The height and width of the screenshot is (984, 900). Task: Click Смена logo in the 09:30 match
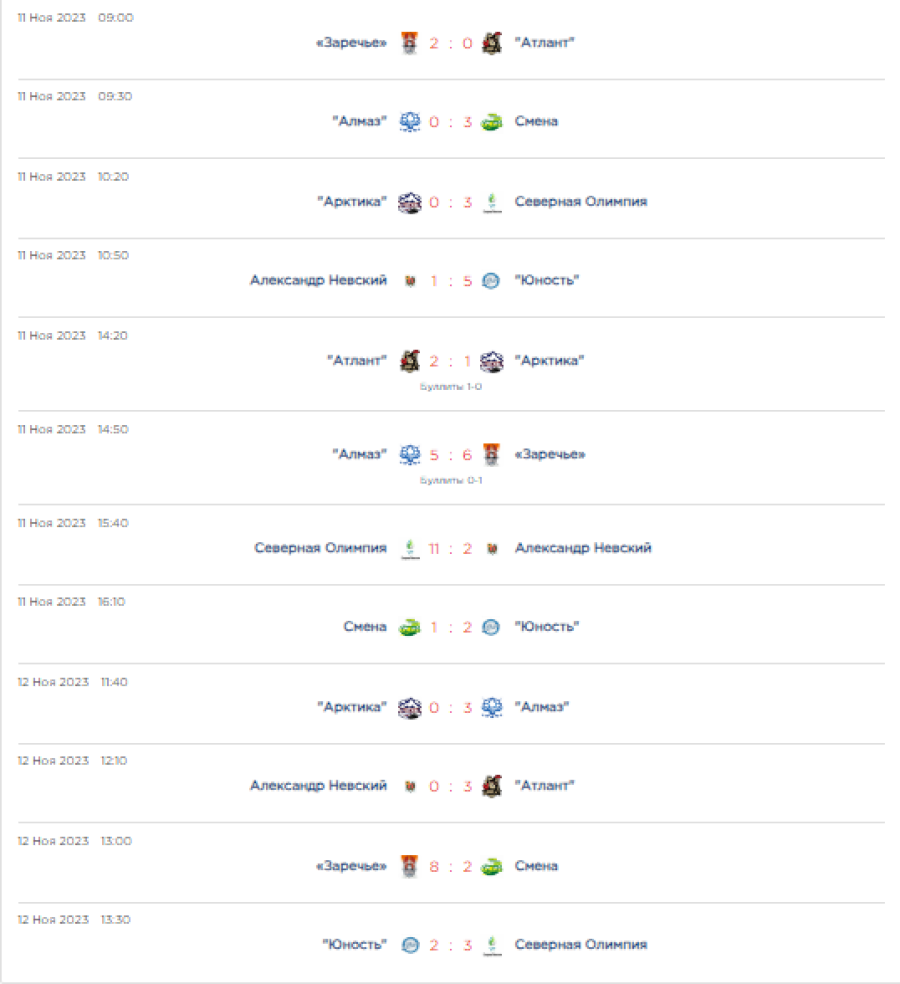coord(491,122)
